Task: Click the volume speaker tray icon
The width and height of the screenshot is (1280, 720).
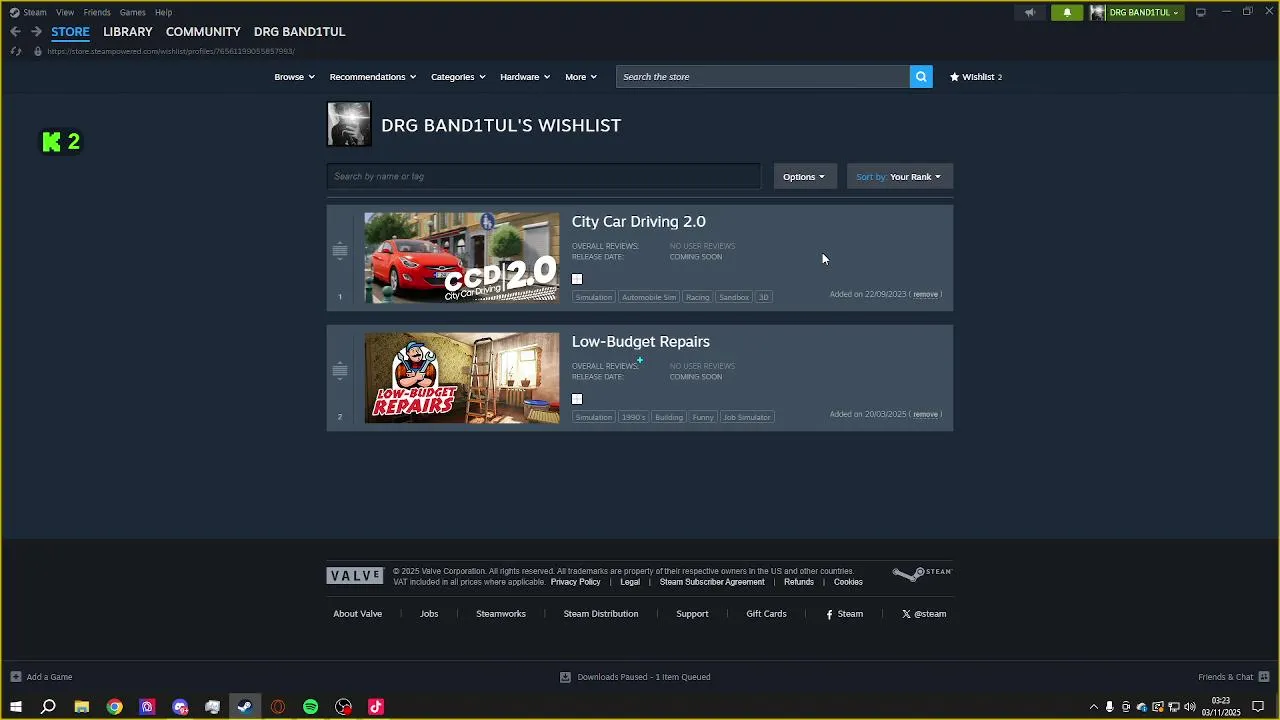Action: [x=1190, y=707]
